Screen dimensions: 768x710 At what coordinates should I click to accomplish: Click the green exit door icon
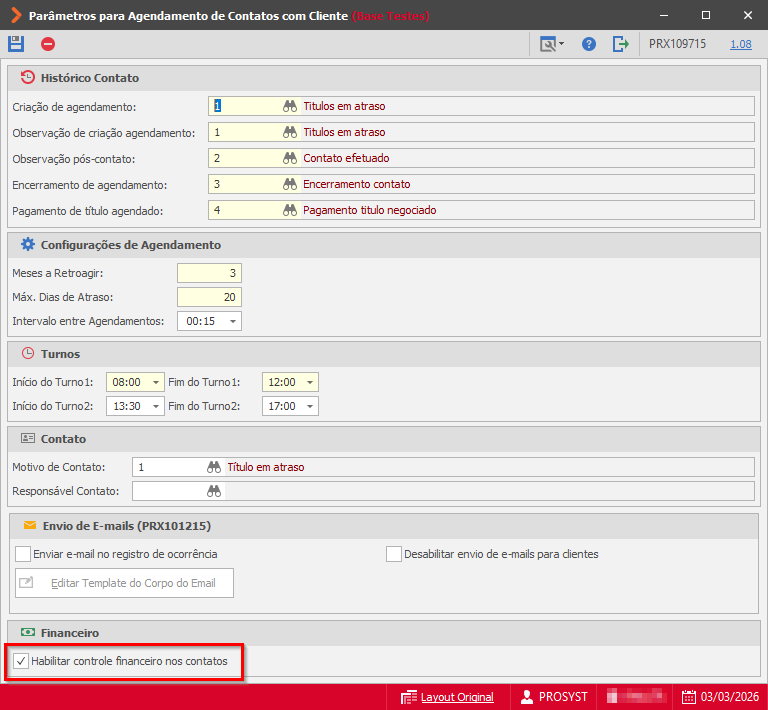(620, 44)
